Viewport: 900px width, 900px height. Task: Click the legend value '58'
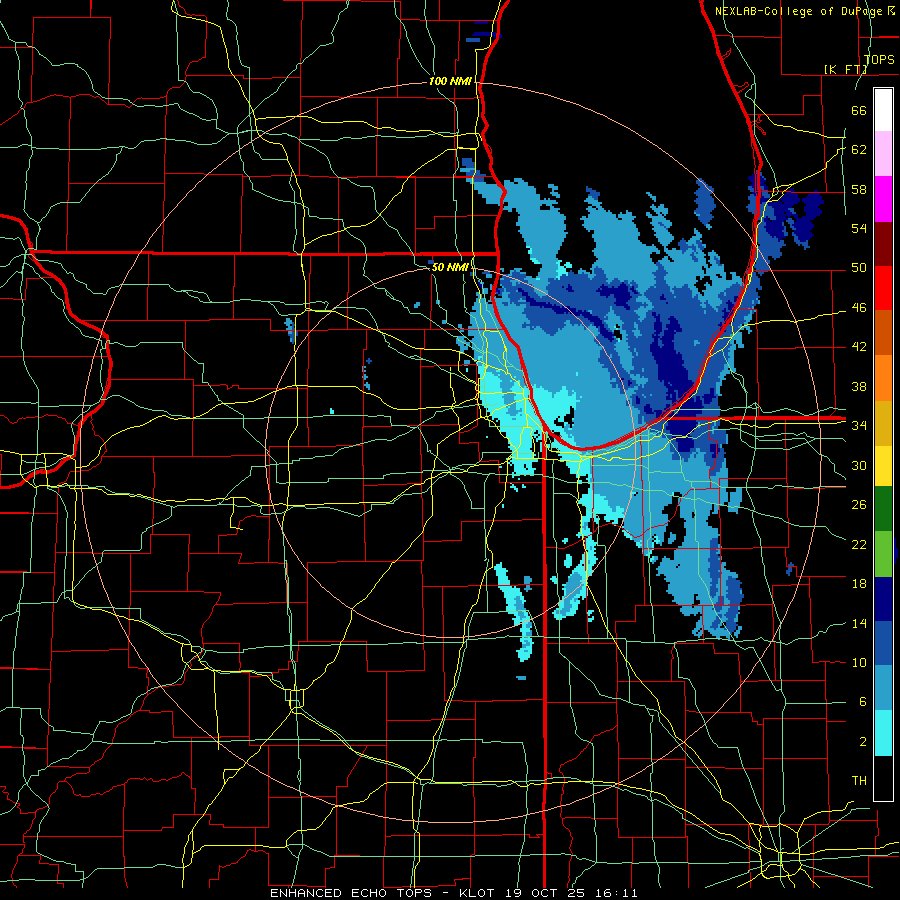(859, 189)
